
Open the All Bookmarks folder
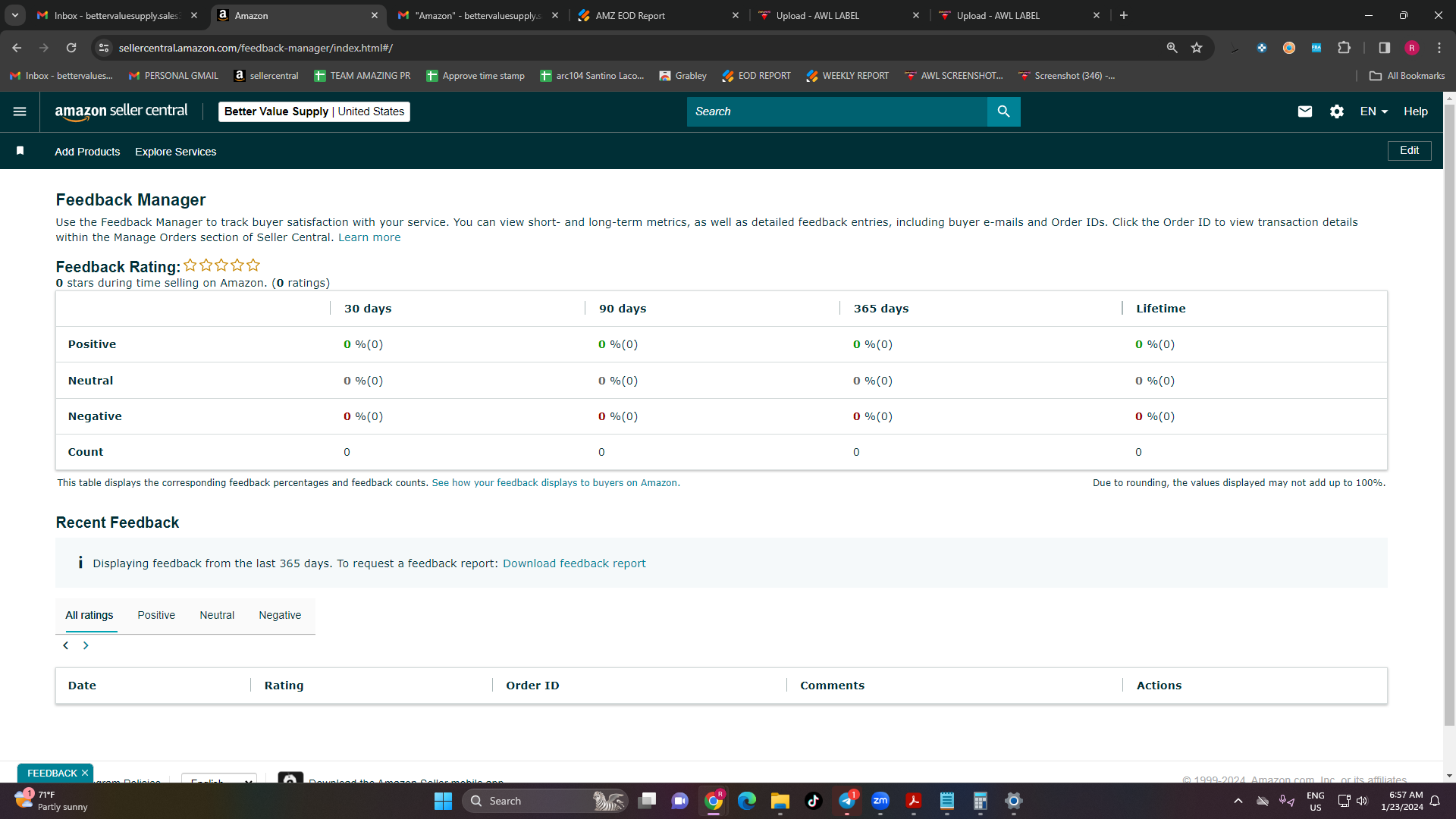pos(1407,76)
